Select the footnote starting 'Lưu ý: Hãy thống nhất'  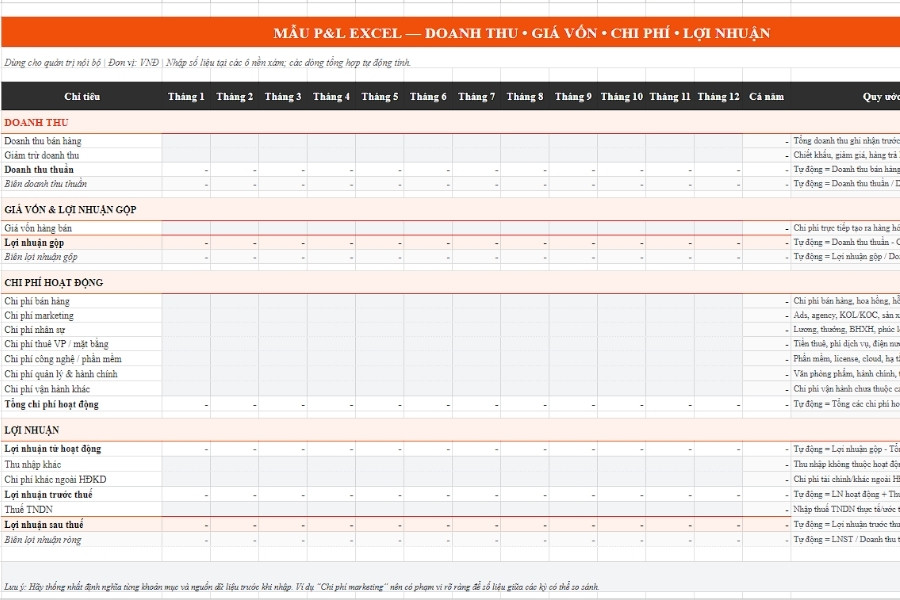point(301,587)
